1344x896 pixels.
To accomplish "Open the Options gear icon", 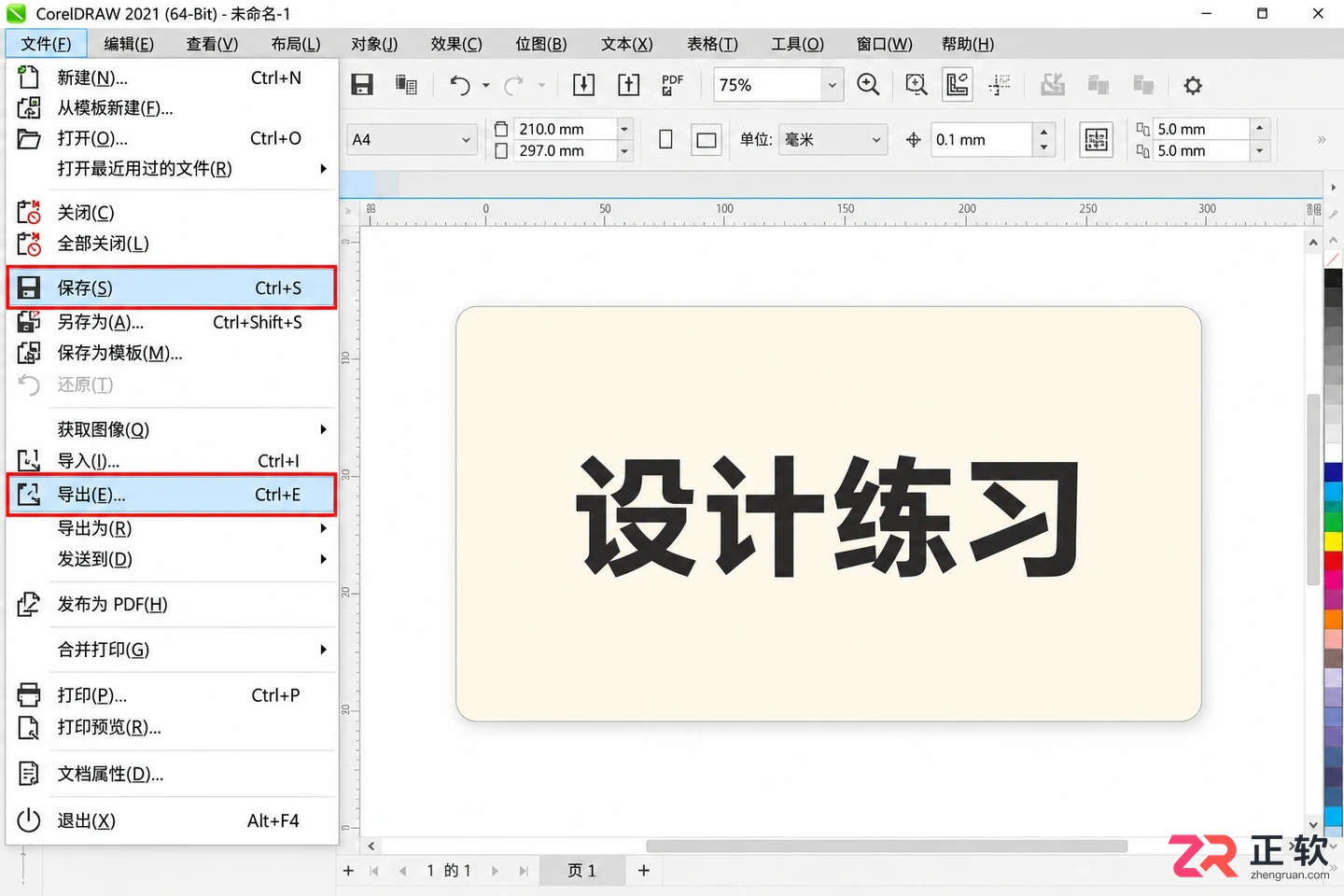I will [1193, 86].
